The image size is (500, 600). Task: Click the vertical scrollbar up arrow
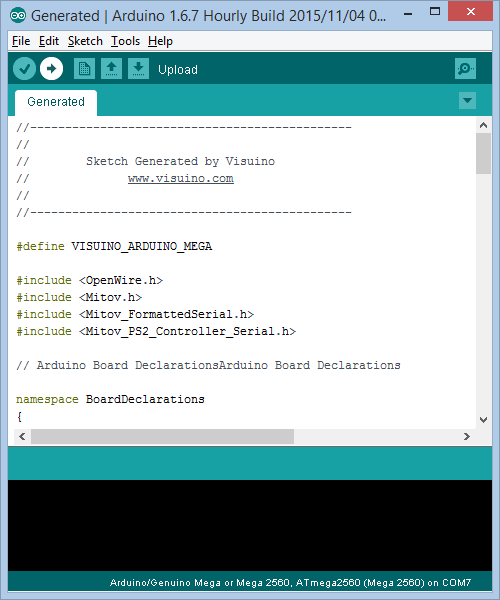point(484,125)
